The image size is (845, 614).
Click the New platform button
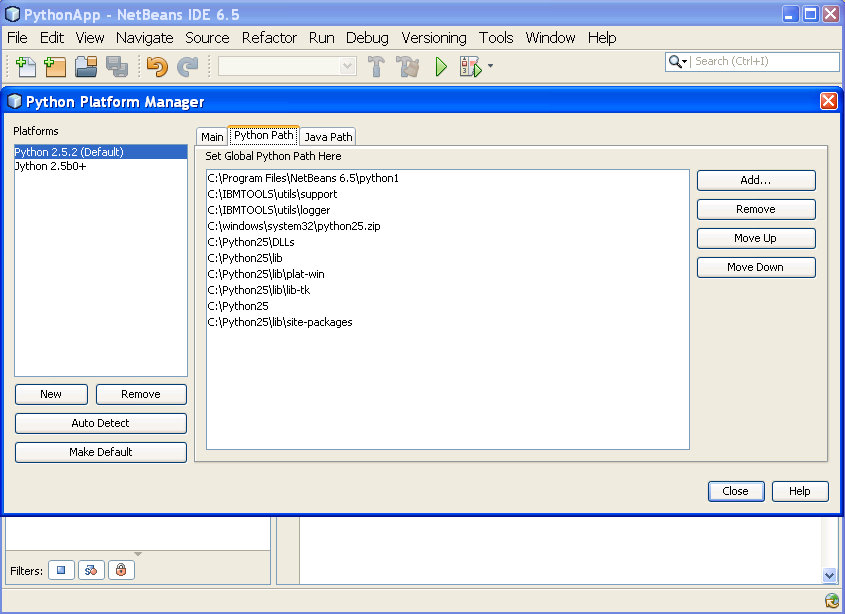pos(51,394)
